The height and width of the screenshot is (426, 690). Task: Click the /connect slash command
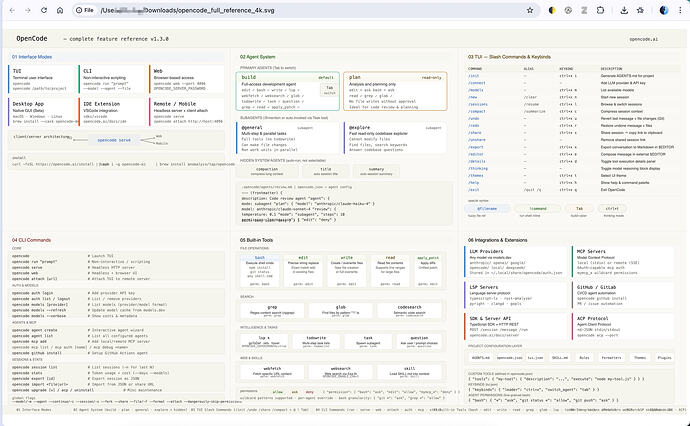(x=477, y=83)
